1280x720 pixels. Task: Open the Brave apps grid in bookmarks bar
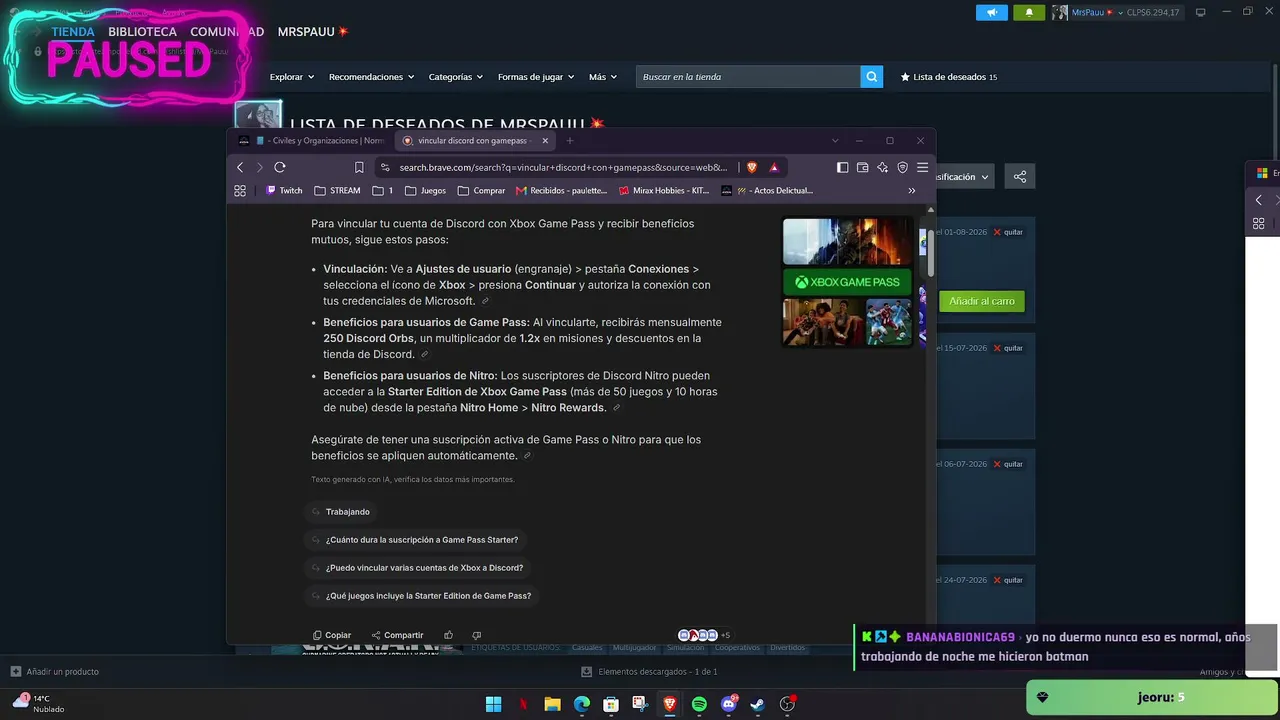point(240,190)
